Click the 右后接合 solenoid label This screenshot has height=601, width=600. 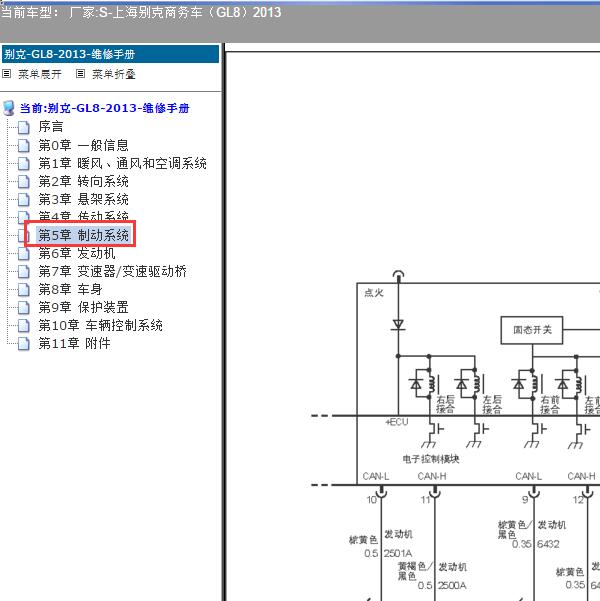point(445,404)
